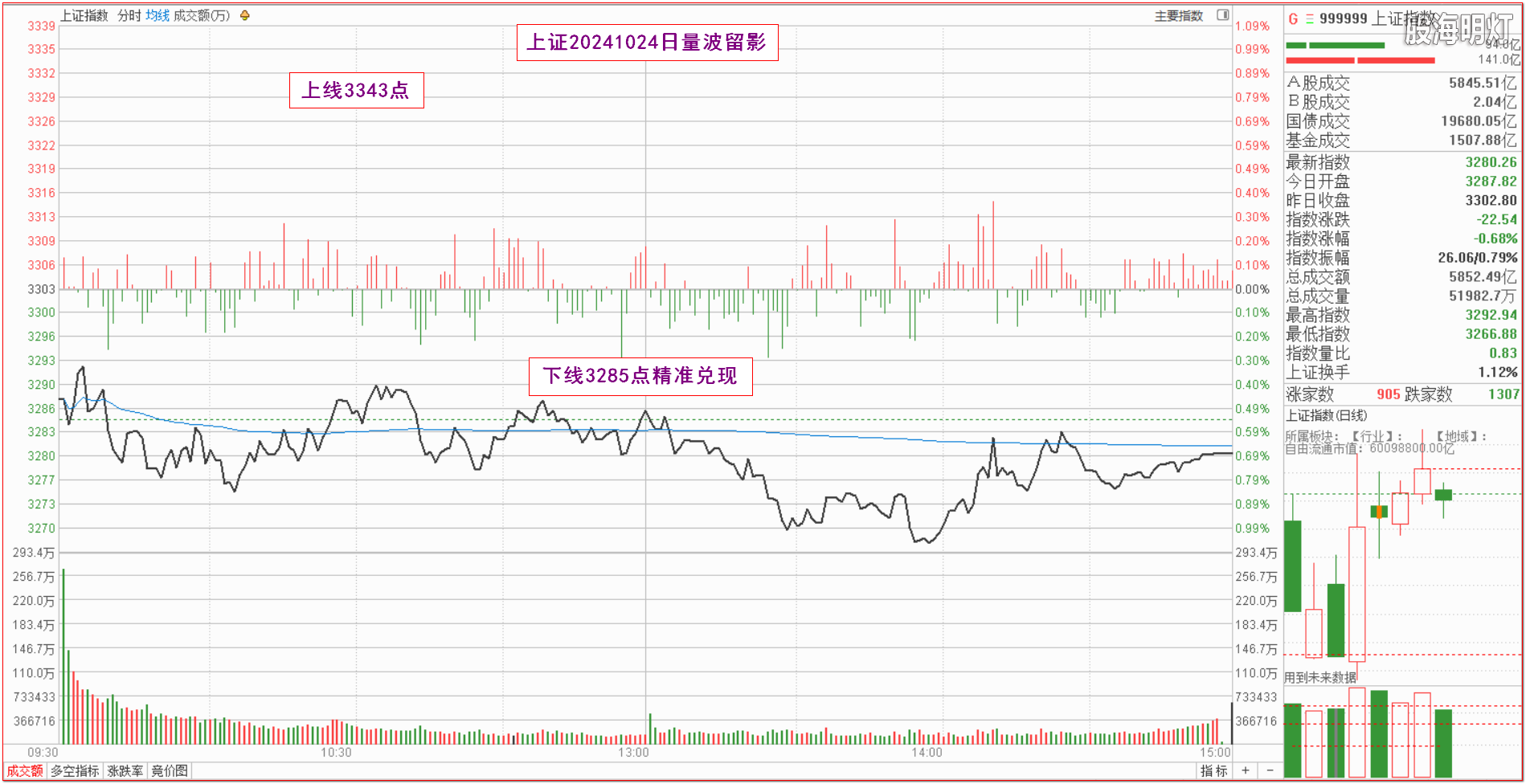
Task: Toggle the 成交额(万) turnover label
Action: click(x=202, y=15)
